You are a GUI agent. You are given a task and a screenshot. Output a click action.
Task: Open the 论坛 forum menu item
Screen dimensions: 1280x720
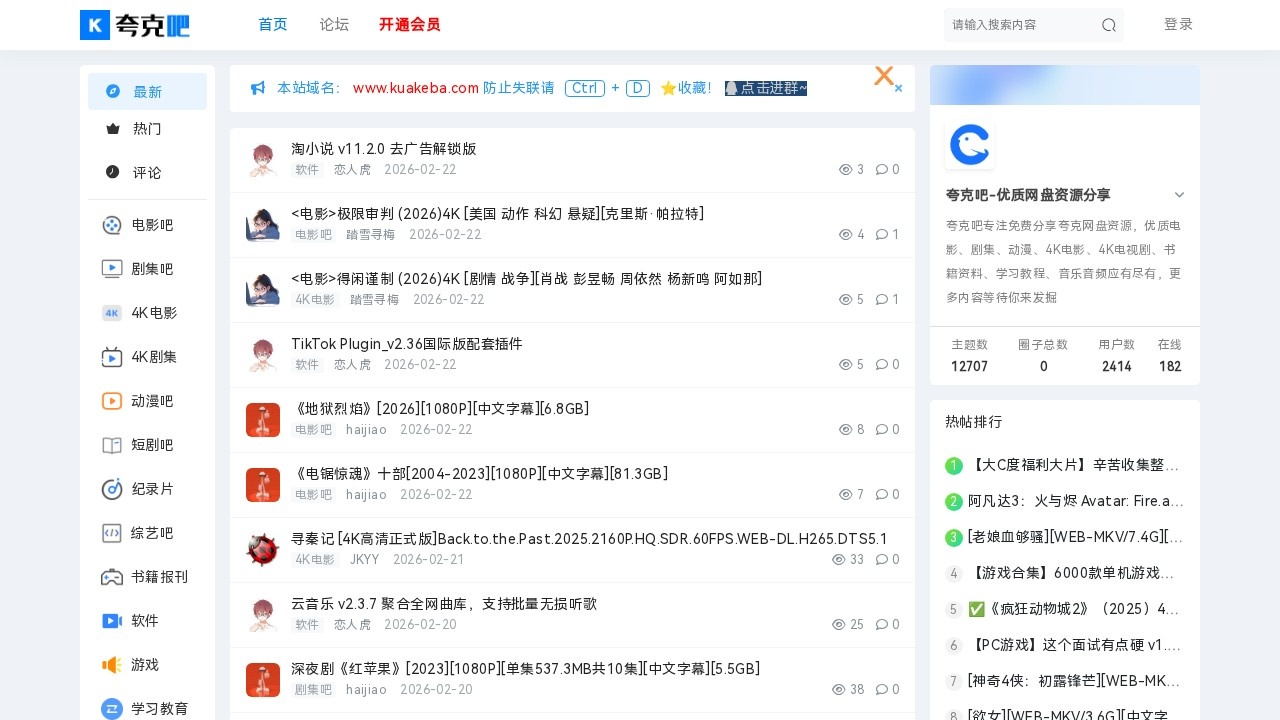point(334,25)
